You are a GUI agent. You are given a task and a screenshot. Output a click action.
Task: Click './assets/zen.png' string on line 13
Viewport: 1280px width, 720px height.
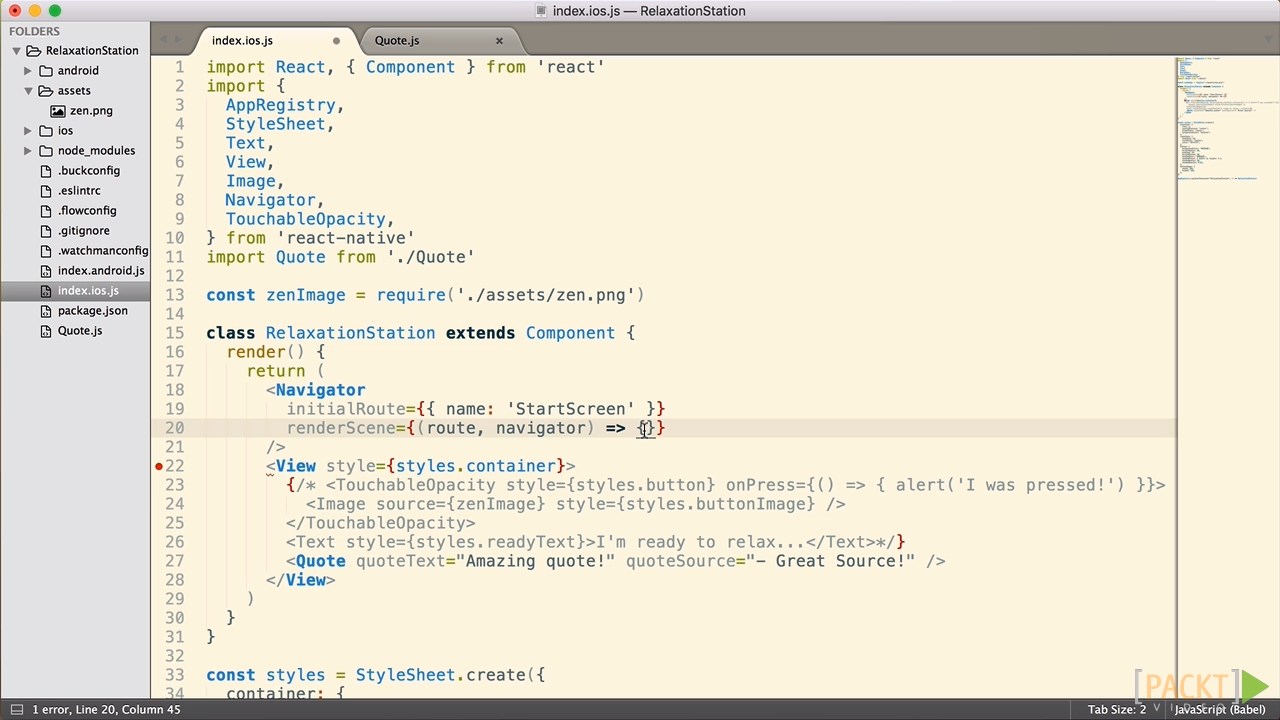(x=545, y=295)
